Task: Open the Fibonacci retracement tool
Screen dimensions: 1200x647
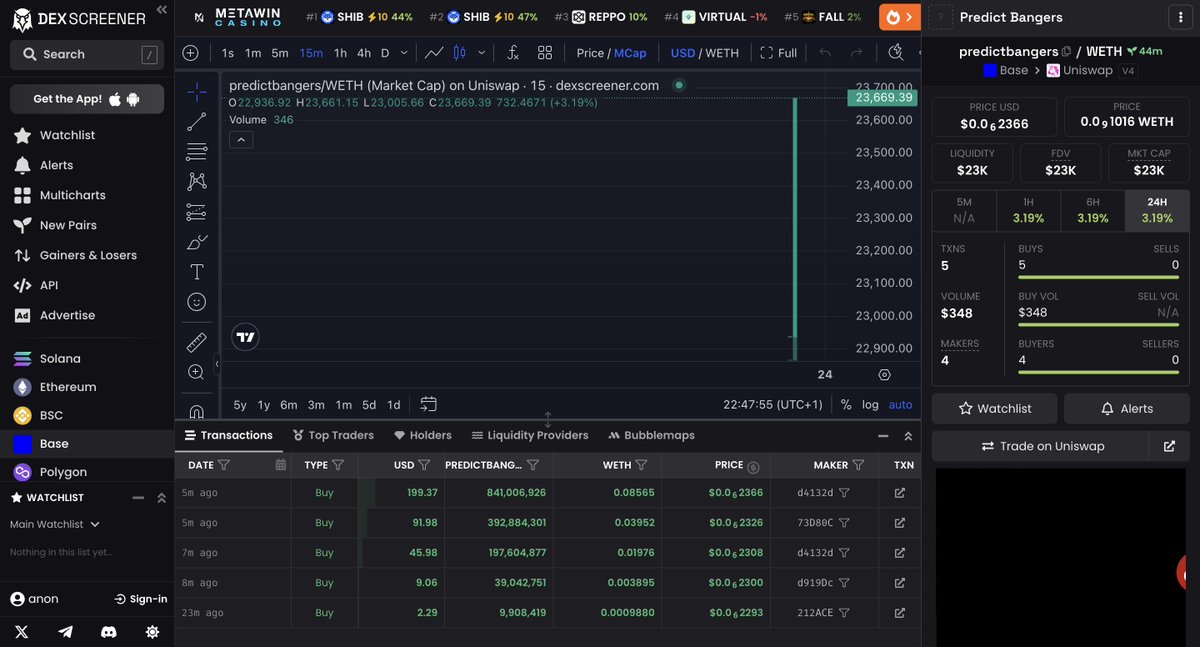Action: (x=197, y=152)
